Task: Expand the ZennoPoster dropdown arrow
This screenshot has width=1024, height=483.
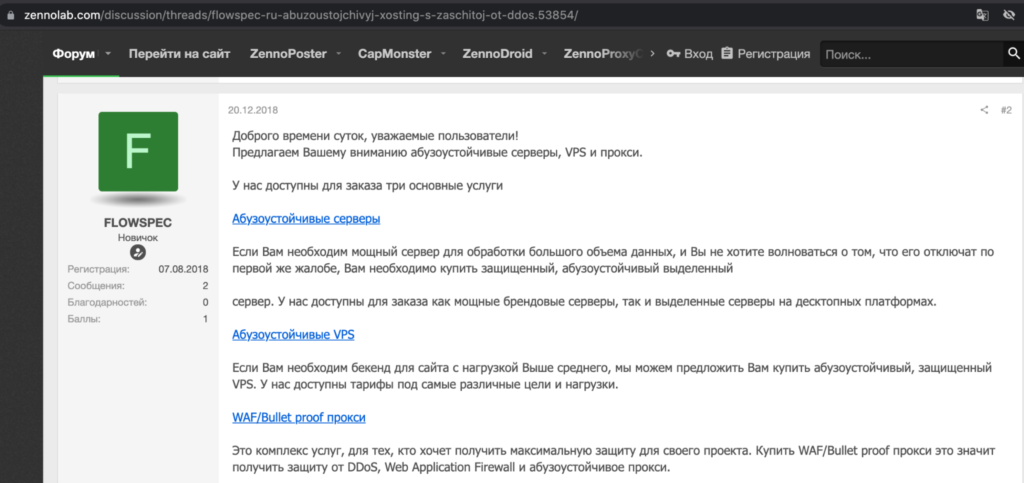Action: [x=338, y=54]
